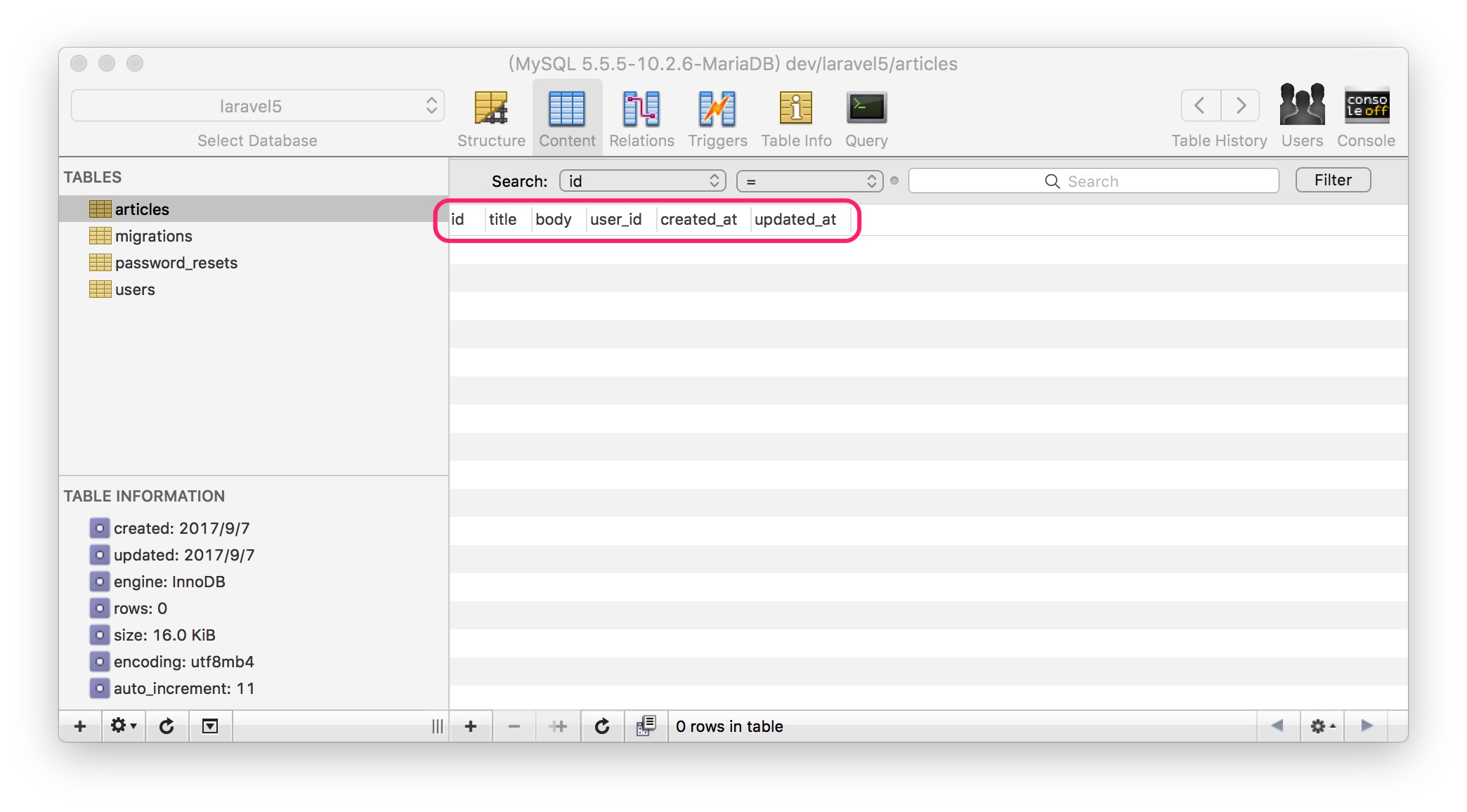Sort by the user_id column header
Viewport: 1467px width, 812px height.
[620, 219]
